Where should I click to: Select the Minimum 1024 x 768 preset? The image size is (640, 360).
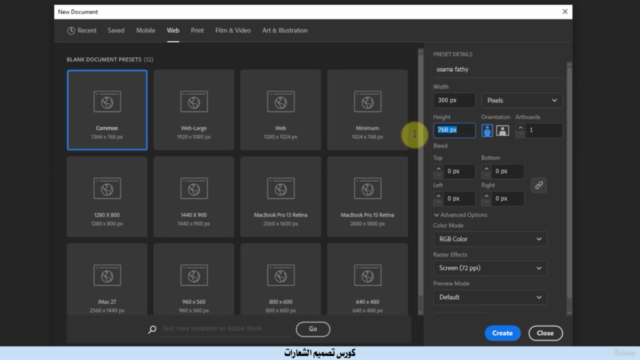click(x=367, y=110)
